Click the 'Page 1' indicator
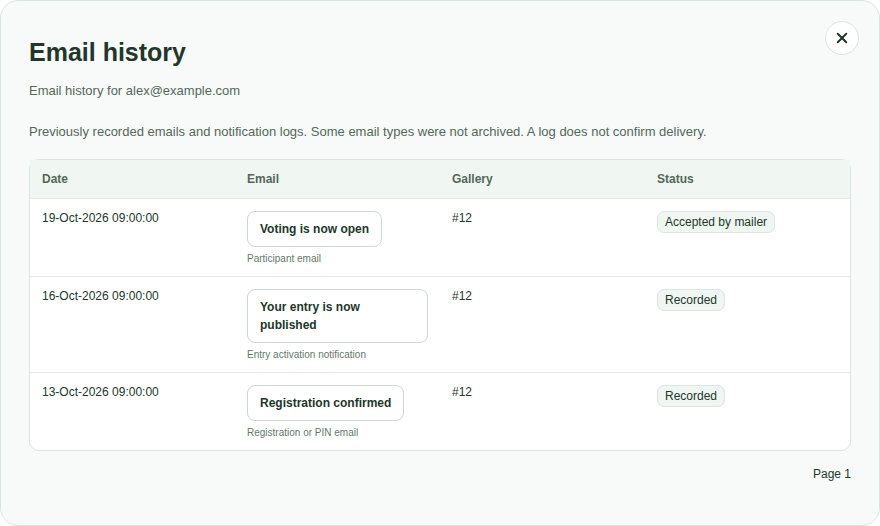This screenshot has width=880, height=526. coord(832,474)
